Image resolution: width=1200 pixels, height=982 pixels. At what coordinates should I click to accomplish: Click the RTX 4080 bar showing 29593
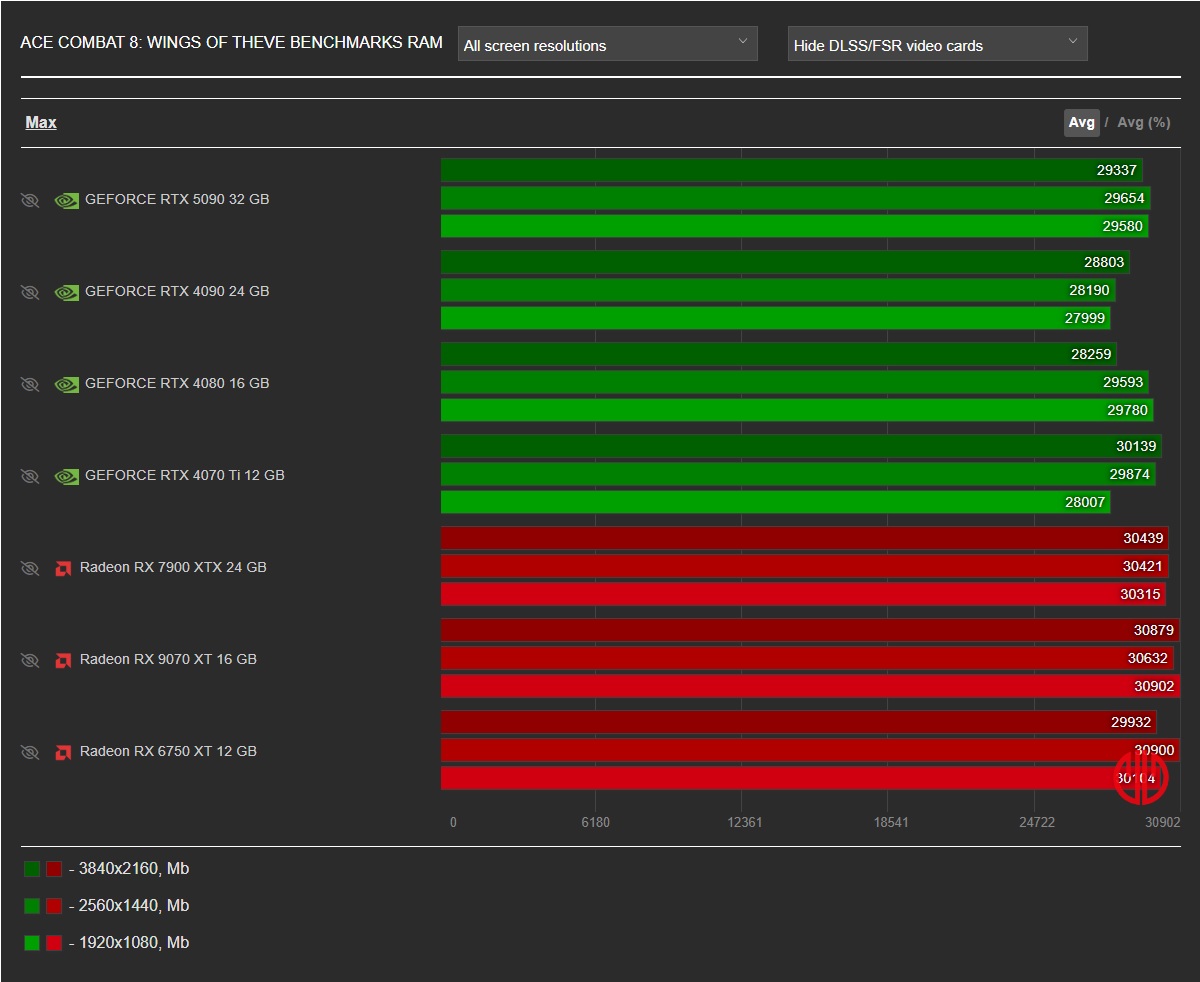tap(795, 382)
